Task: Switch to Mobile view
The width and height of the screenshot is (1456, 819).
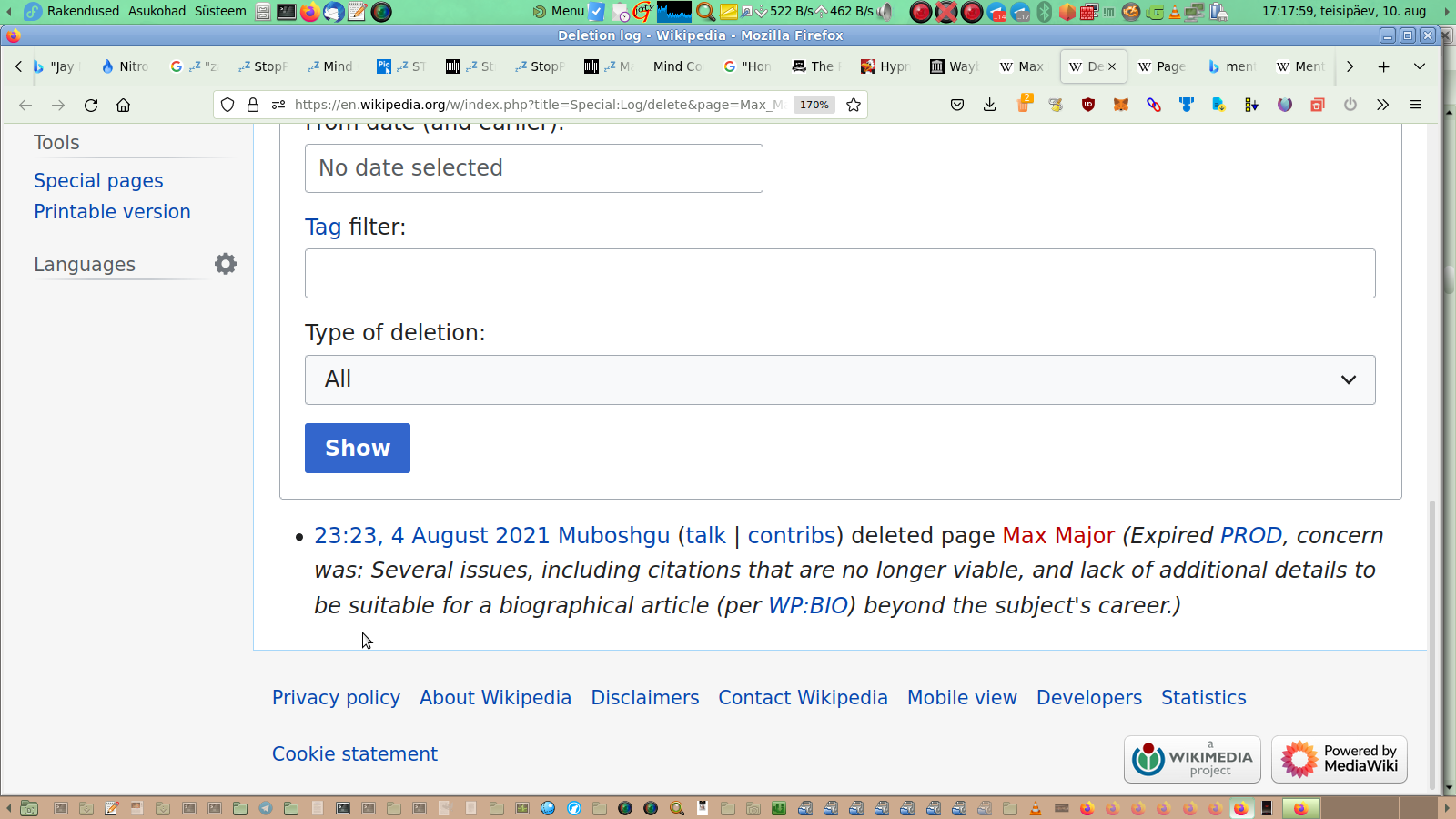Action: (962, 698)
